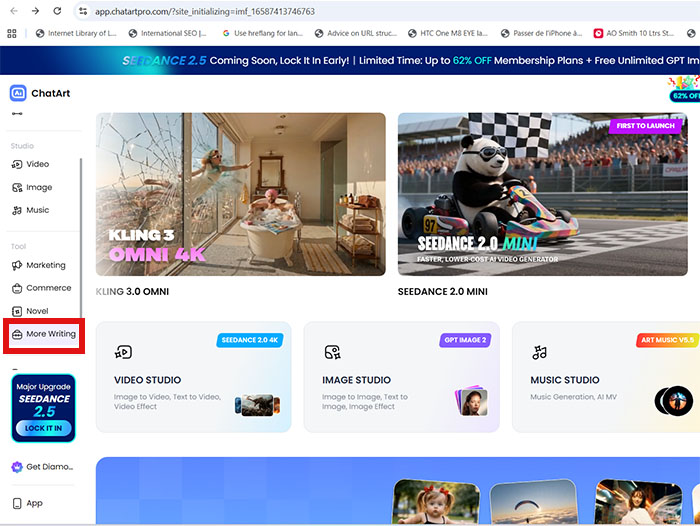Image resolution: width=700 pixels, height=526 pixels.
Task: Click the paraglider sky sample thumbnail
Action: tap(533, 502)
